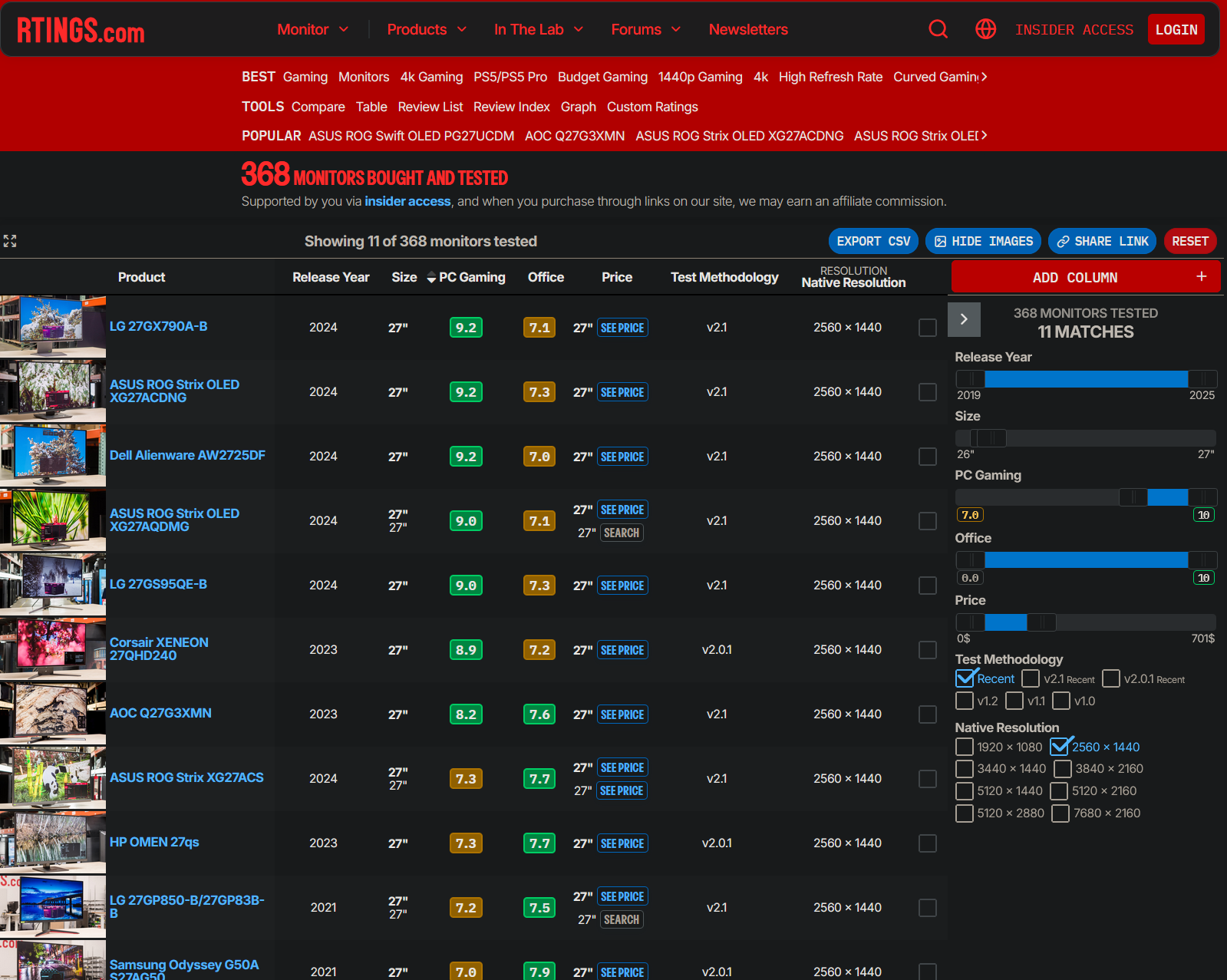Image resolution: width=1227 pixels, height=980 pixels.
Task: Open the Newsletters page
Action: (x=748, y=29)
